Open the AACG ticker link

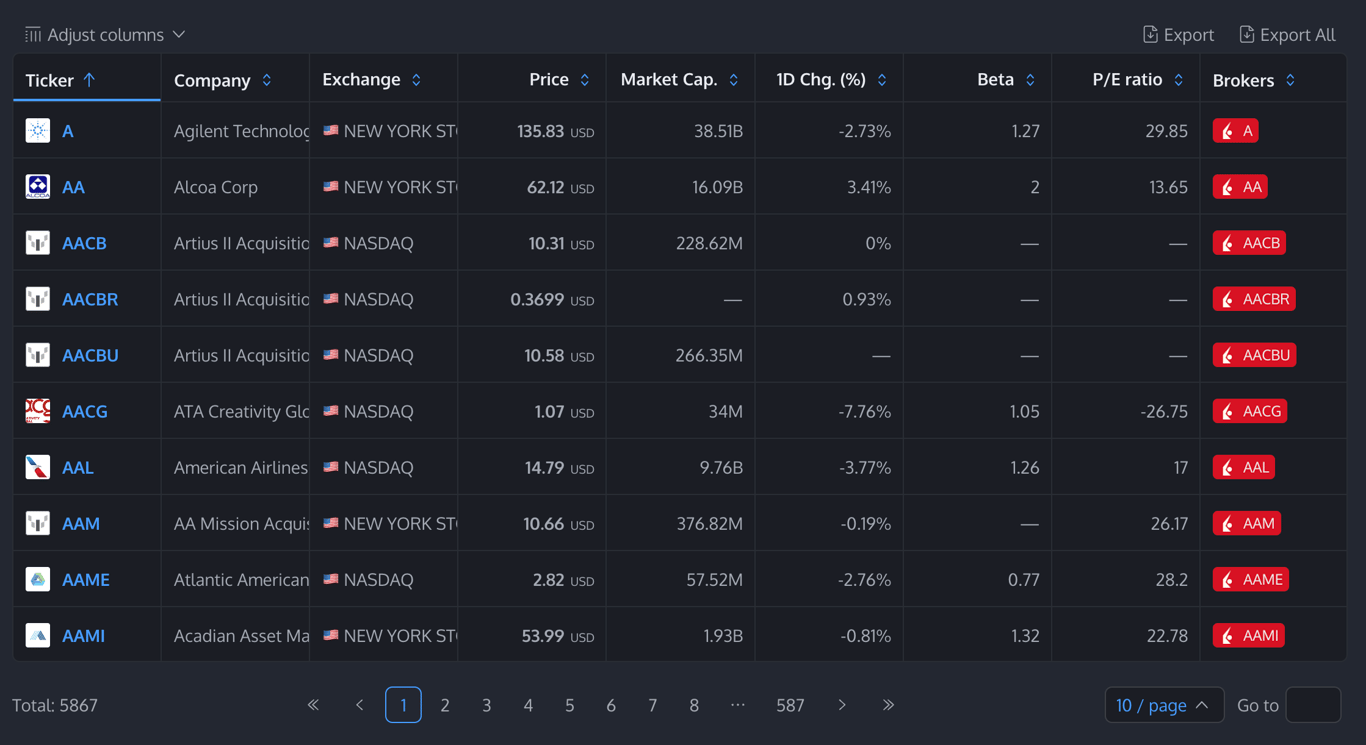(85, 411)
